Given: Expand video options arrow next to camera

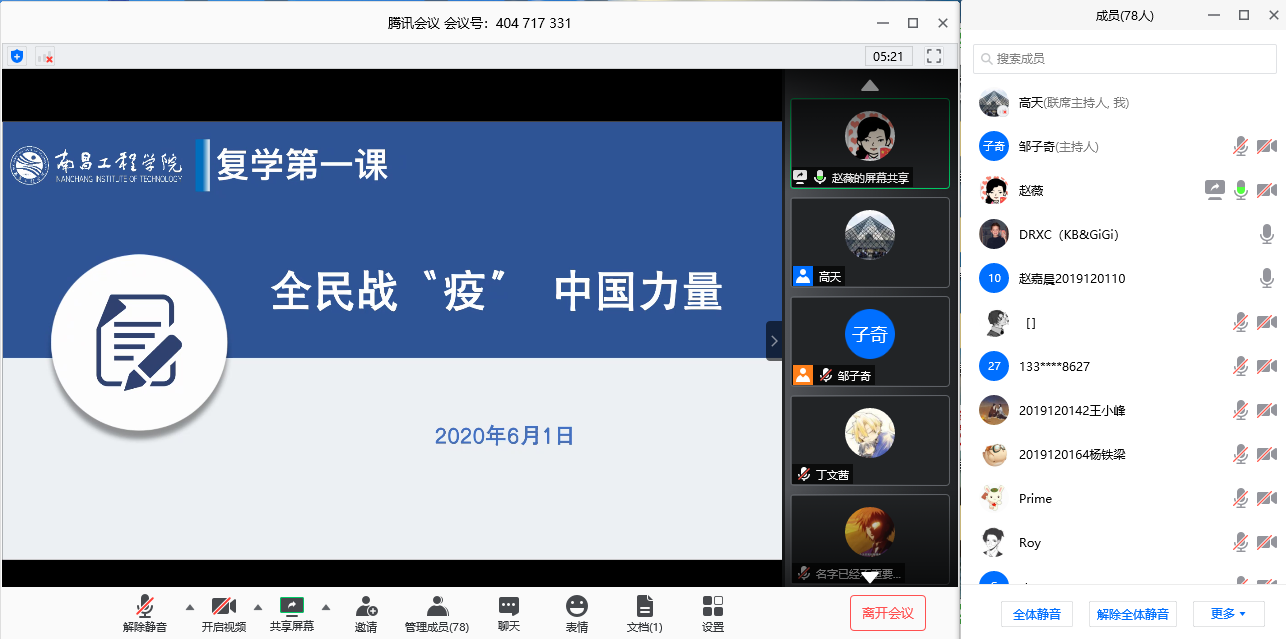Looking at the screenshot, I should 258,607.
